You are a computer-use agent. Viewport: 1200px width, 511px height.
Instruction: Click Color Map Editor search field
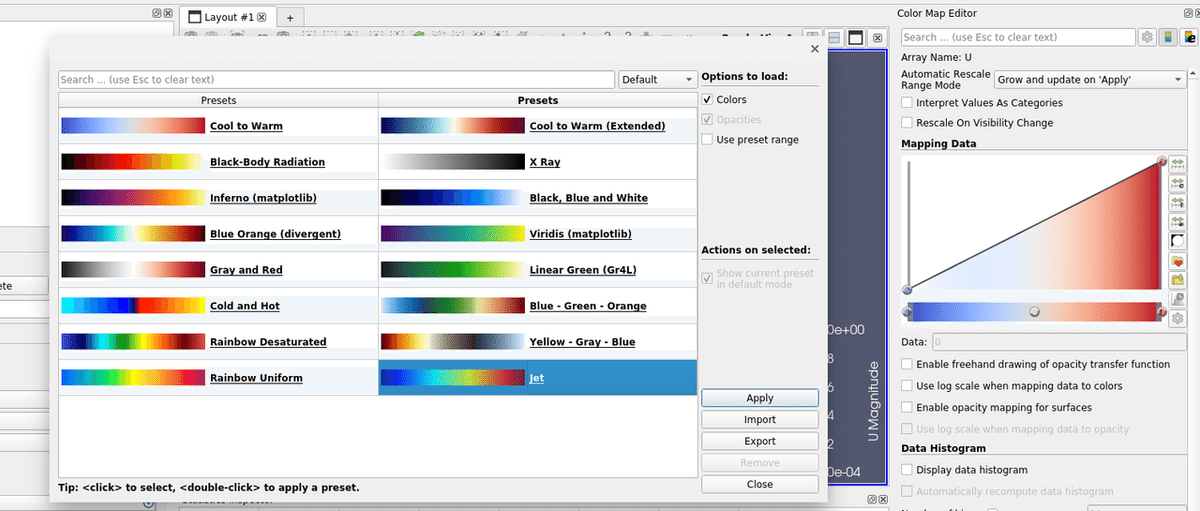tap(1018, 37)
